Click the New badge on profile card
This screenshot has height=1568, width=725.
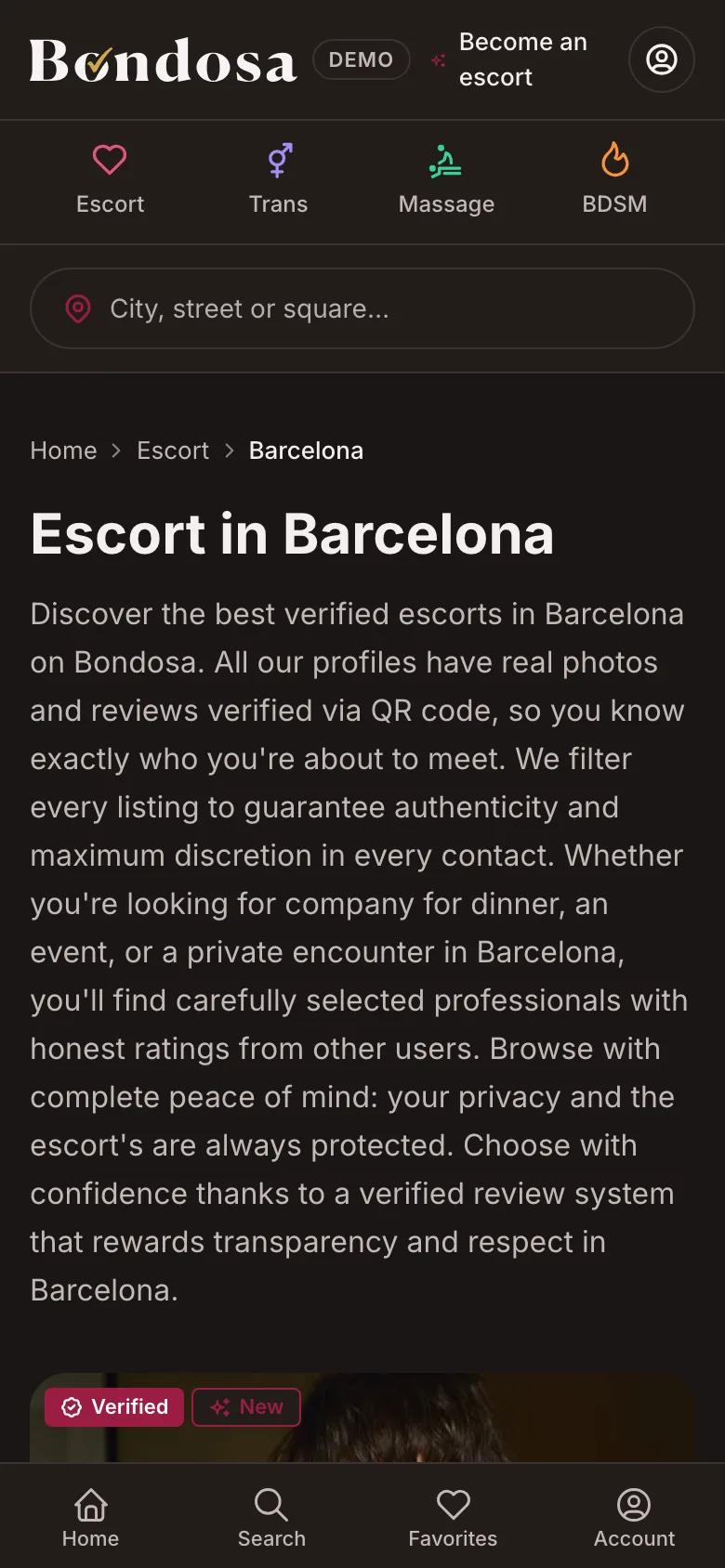[246, 1407]
